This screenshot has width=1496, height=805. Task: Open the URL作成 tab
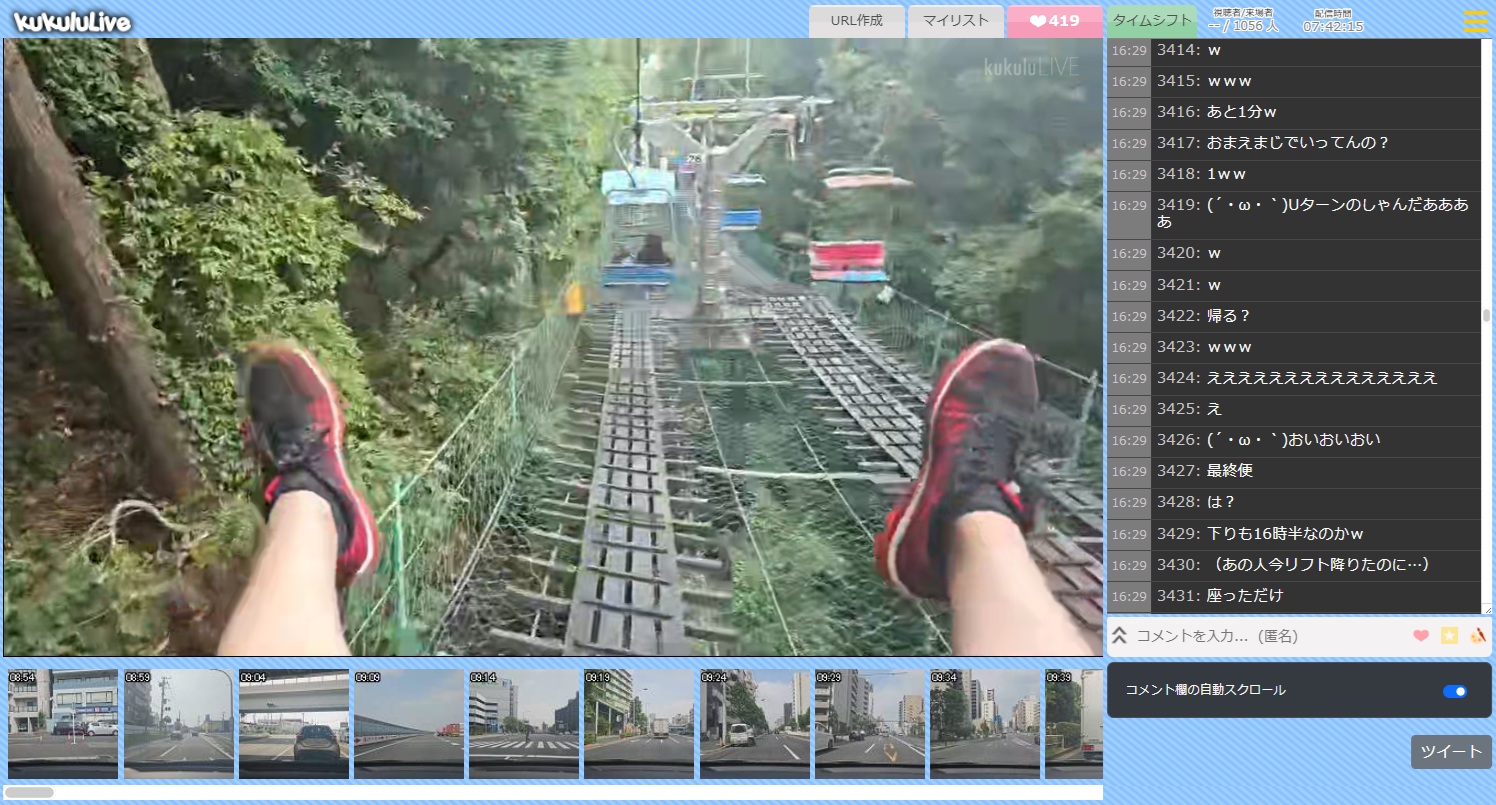[856, 21]
